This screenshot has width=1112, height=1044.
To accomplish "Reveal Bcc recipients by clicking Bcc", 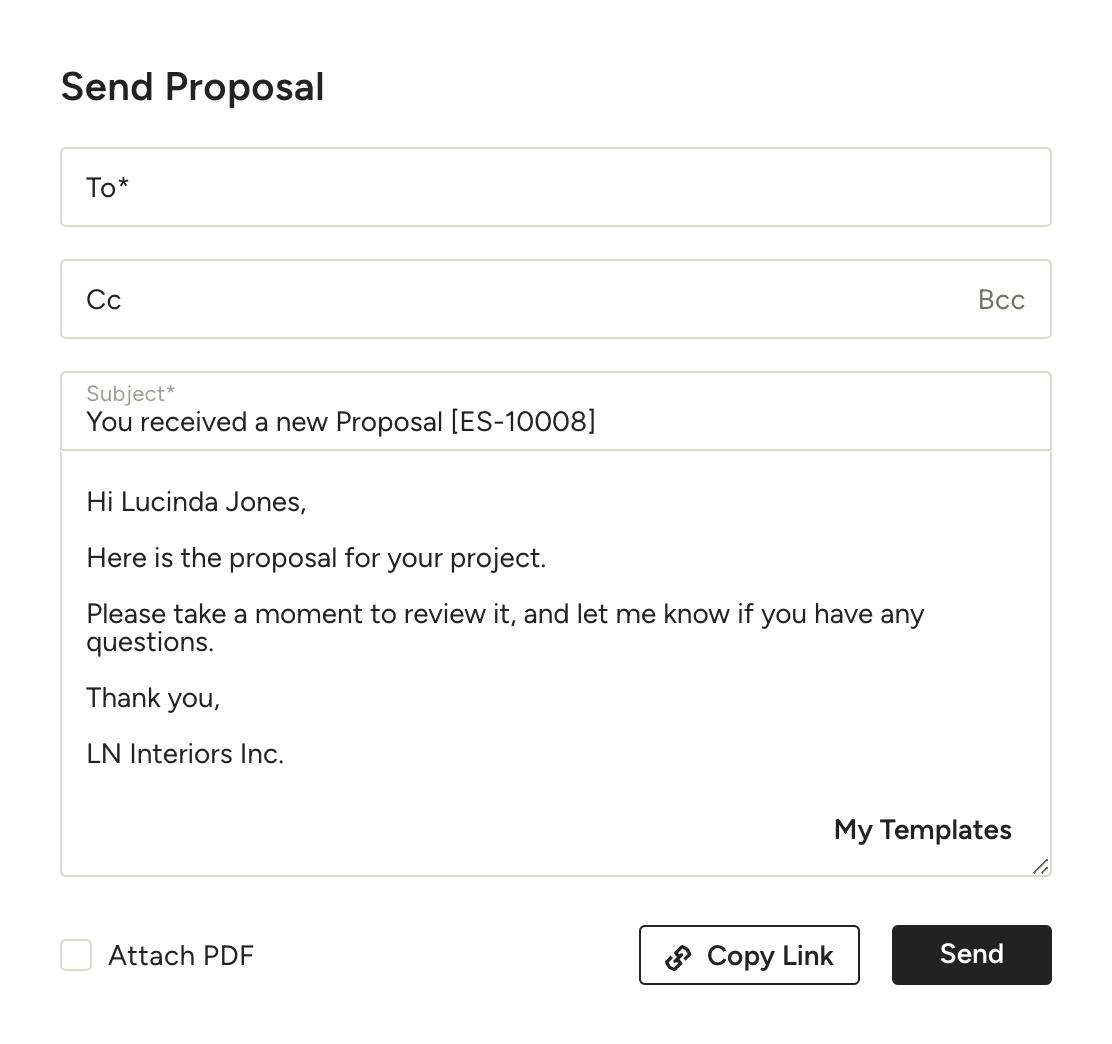I will click(x=1001, y=299).
